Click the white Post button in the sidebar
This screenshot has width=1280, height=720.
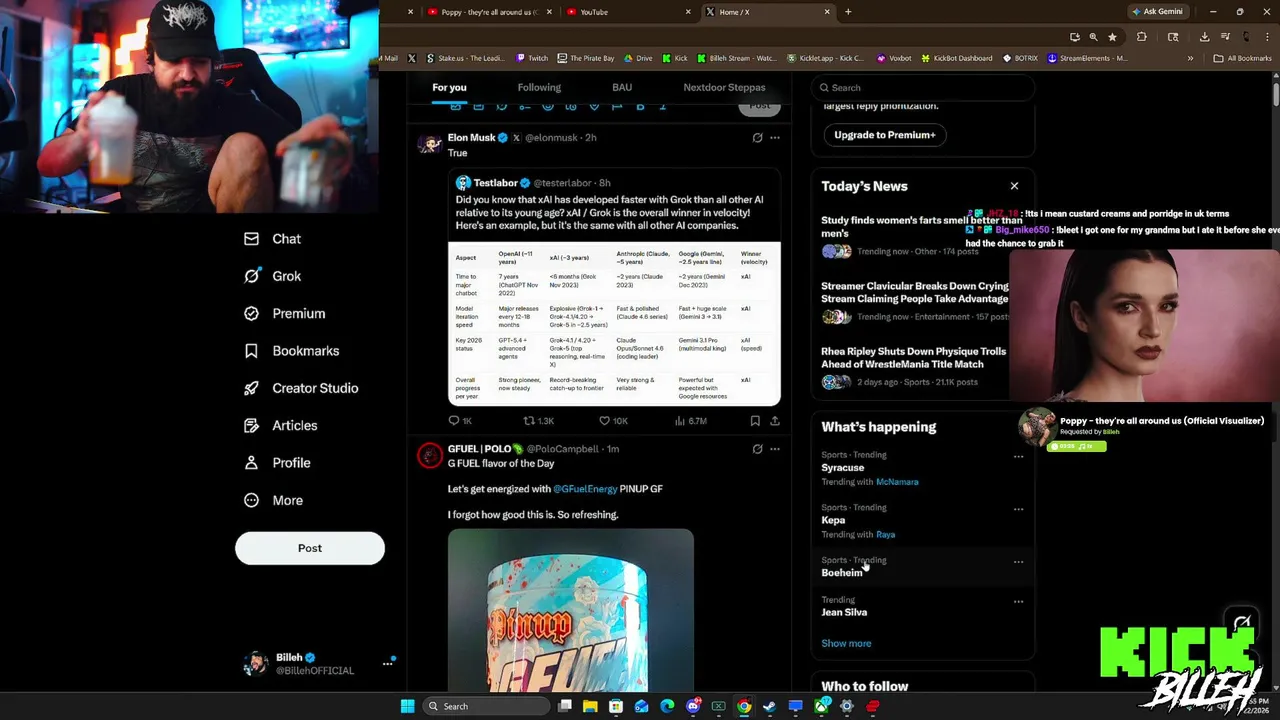click(310, 548)
